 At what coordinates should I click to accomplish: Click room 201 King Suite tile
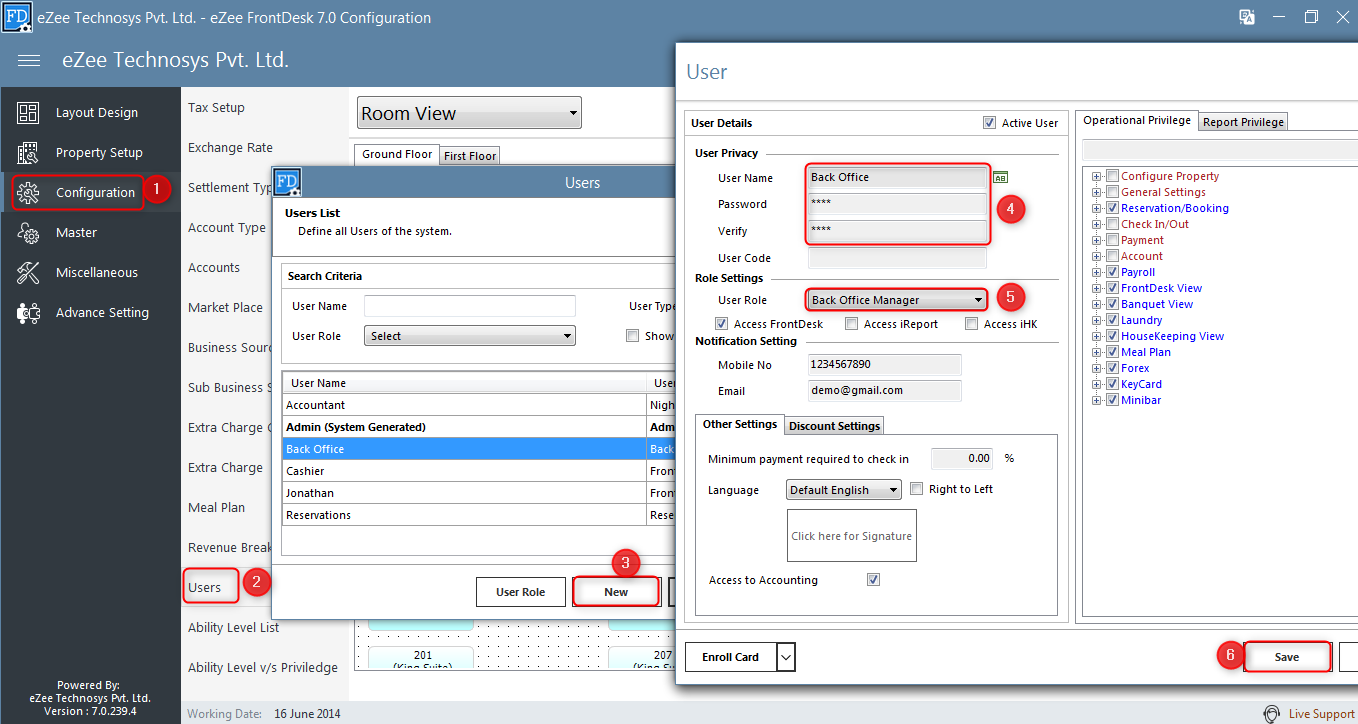click(x=420, y=660)
